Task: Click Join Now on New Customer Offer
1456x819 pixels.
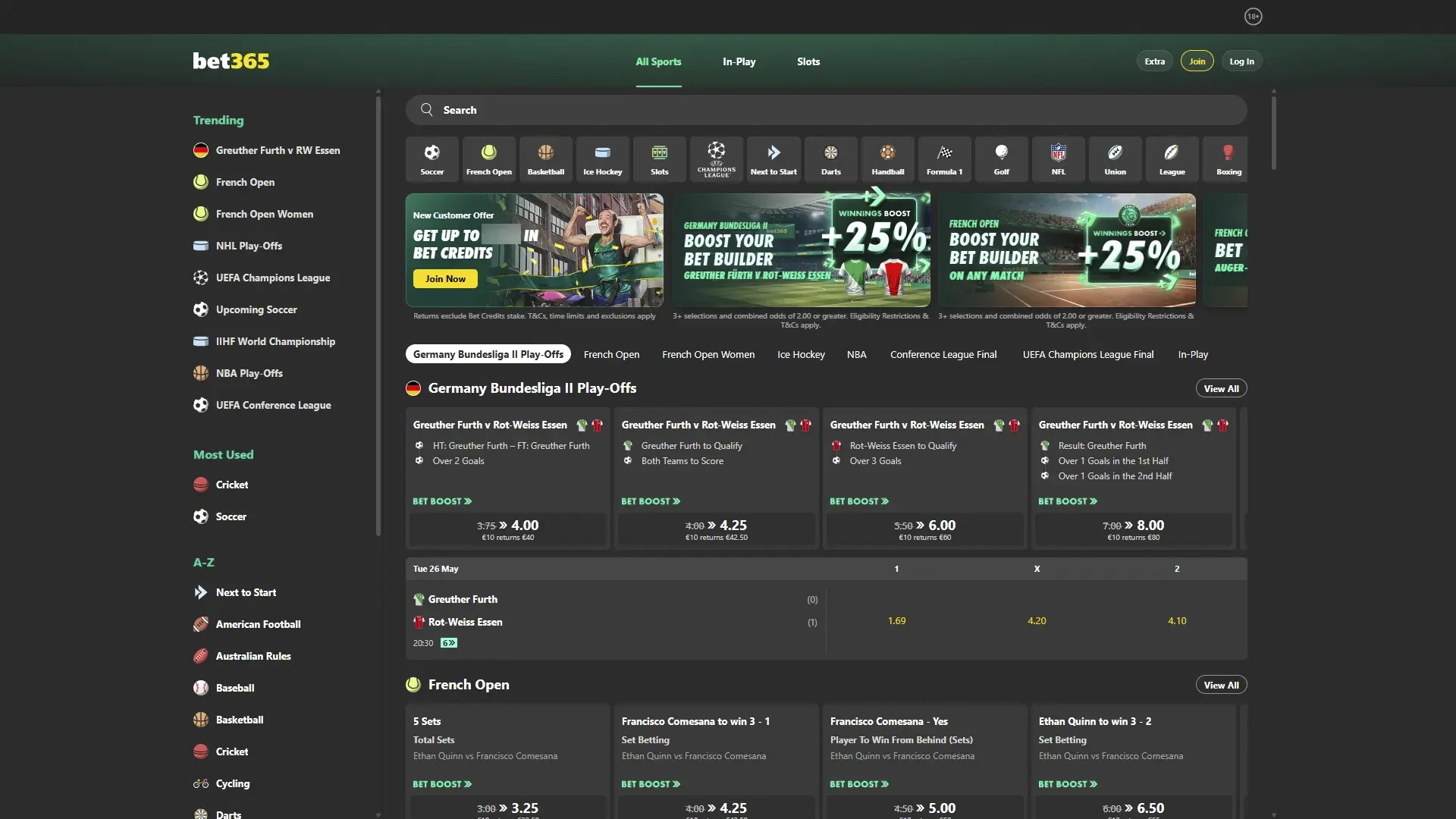Action: point(445,278)
